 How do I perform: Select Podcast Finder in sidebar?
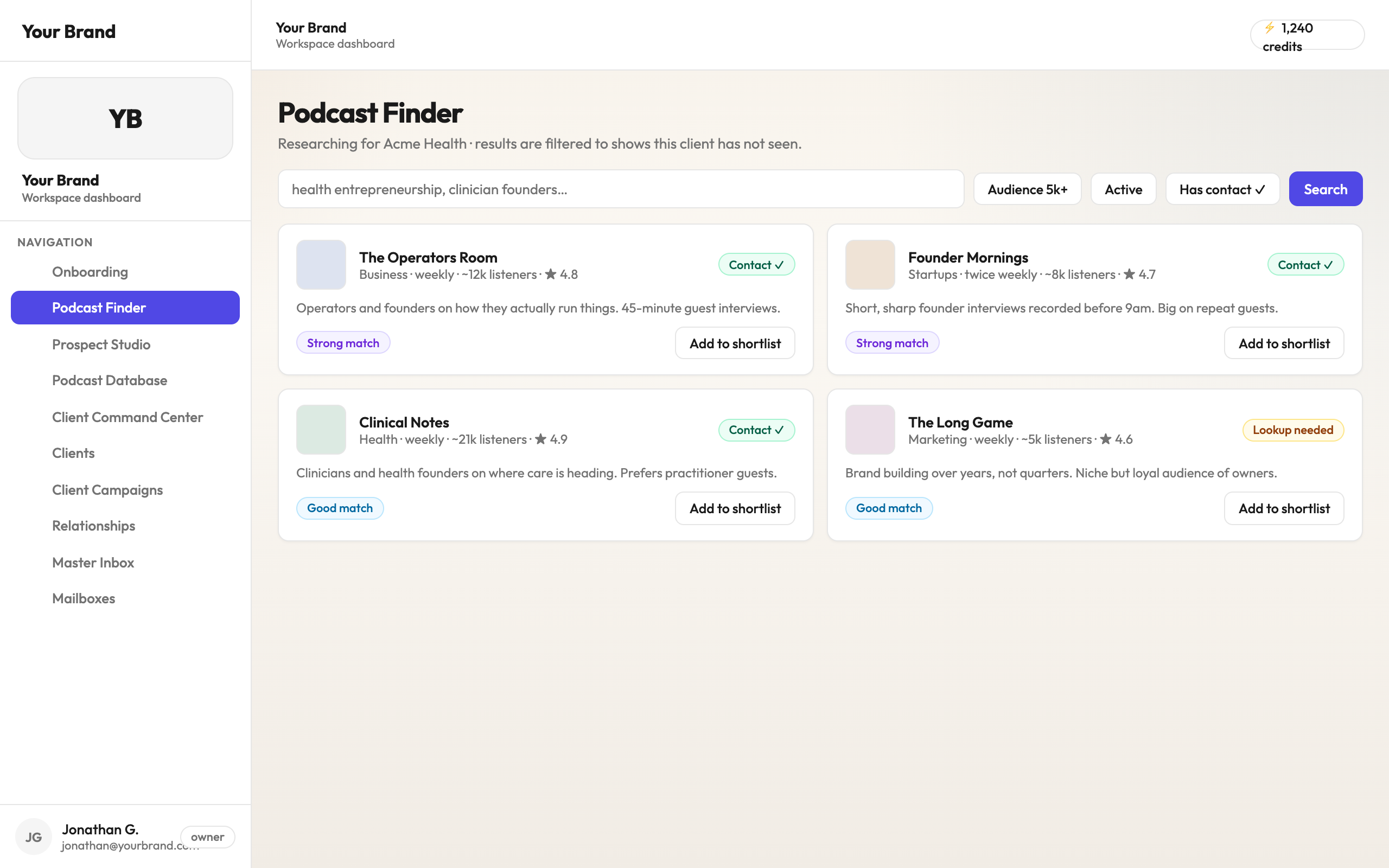(x=125, y=308)
